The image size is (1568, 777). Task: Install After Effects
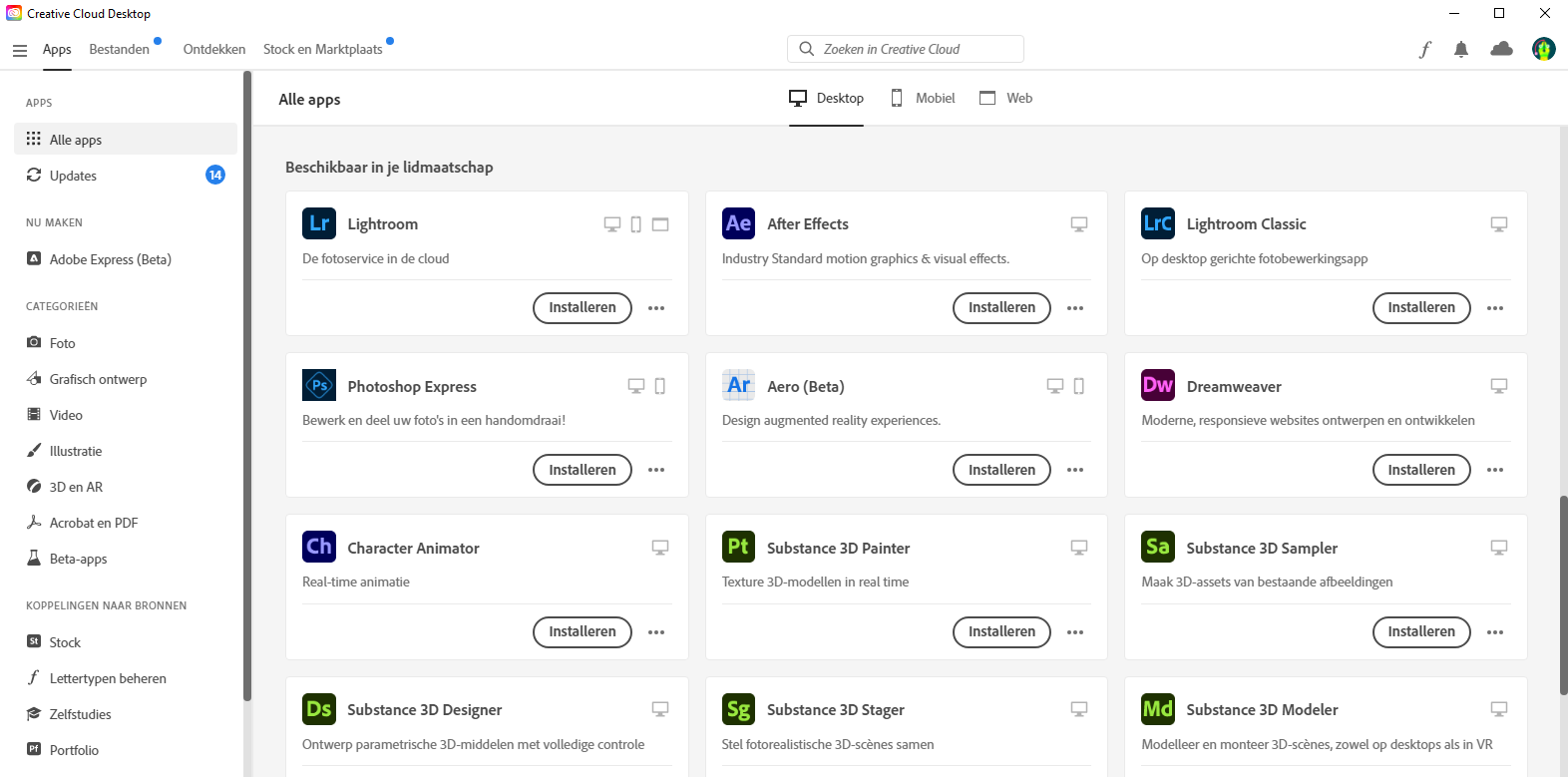coord(1002,308)
